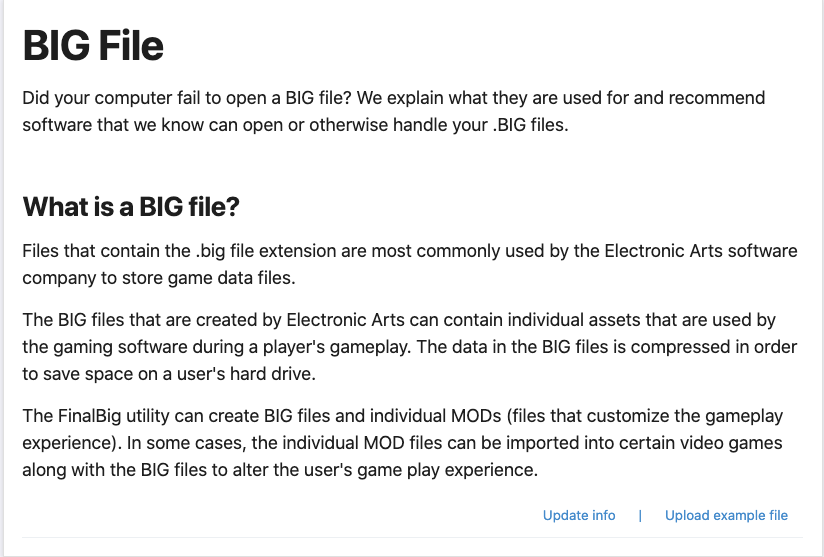Click the Update info link

pyautogui.click(x=579, y=515)
